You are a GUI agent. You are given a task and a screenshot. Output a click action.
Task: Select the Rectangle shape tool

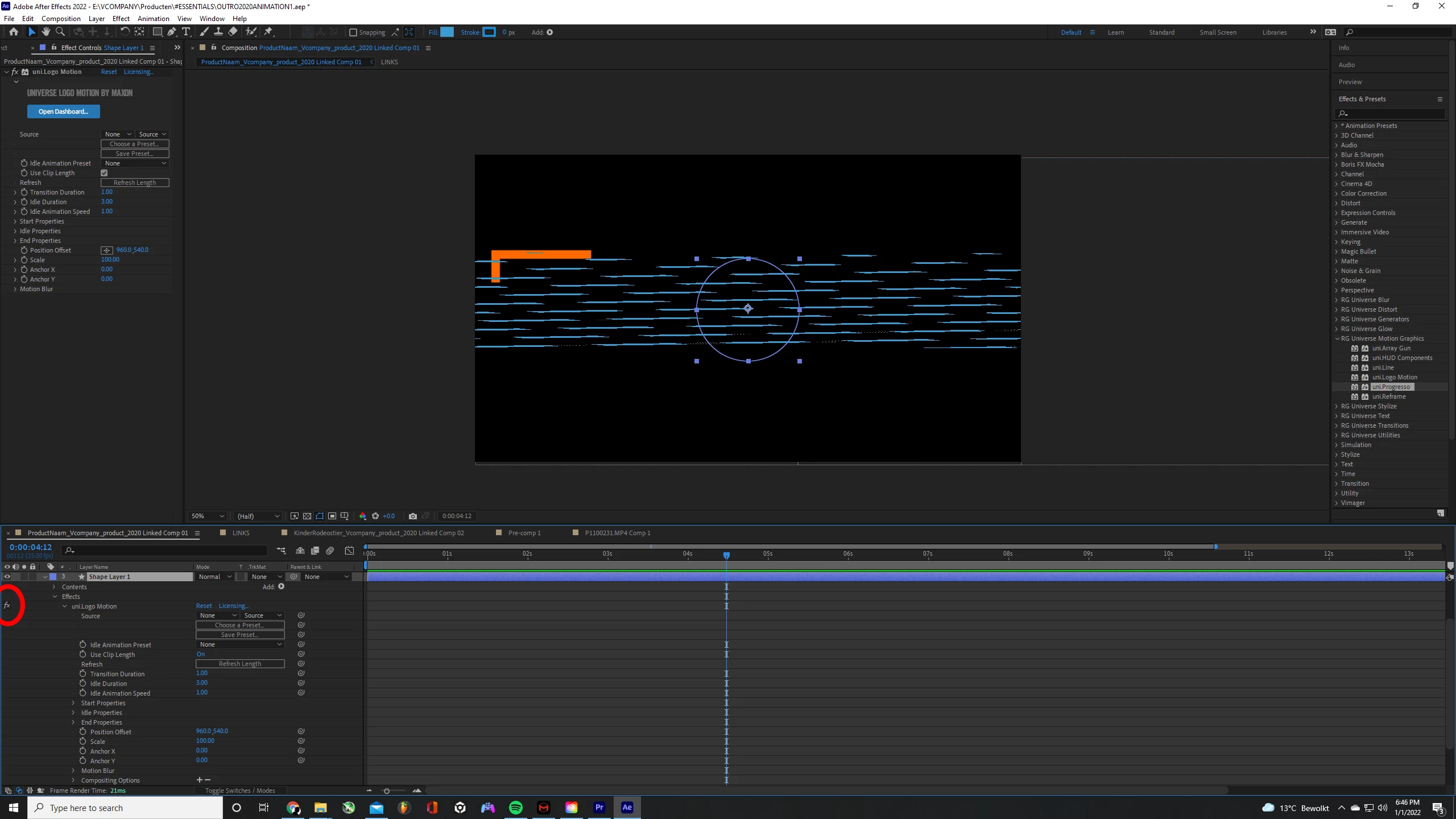point(158,32)
